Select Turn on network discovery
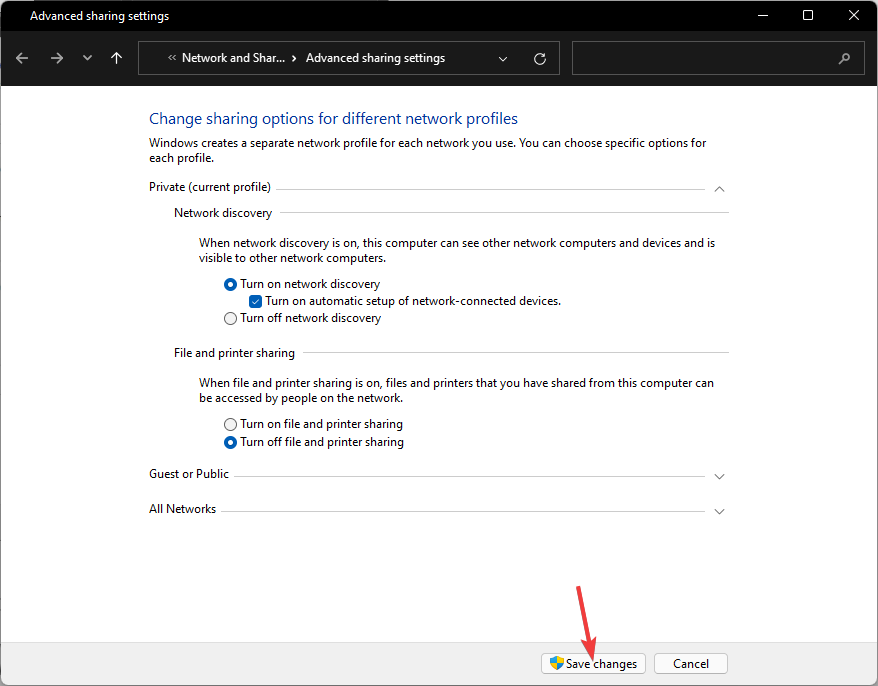Screen dimensions: 878x686 [x=231, y=284]
